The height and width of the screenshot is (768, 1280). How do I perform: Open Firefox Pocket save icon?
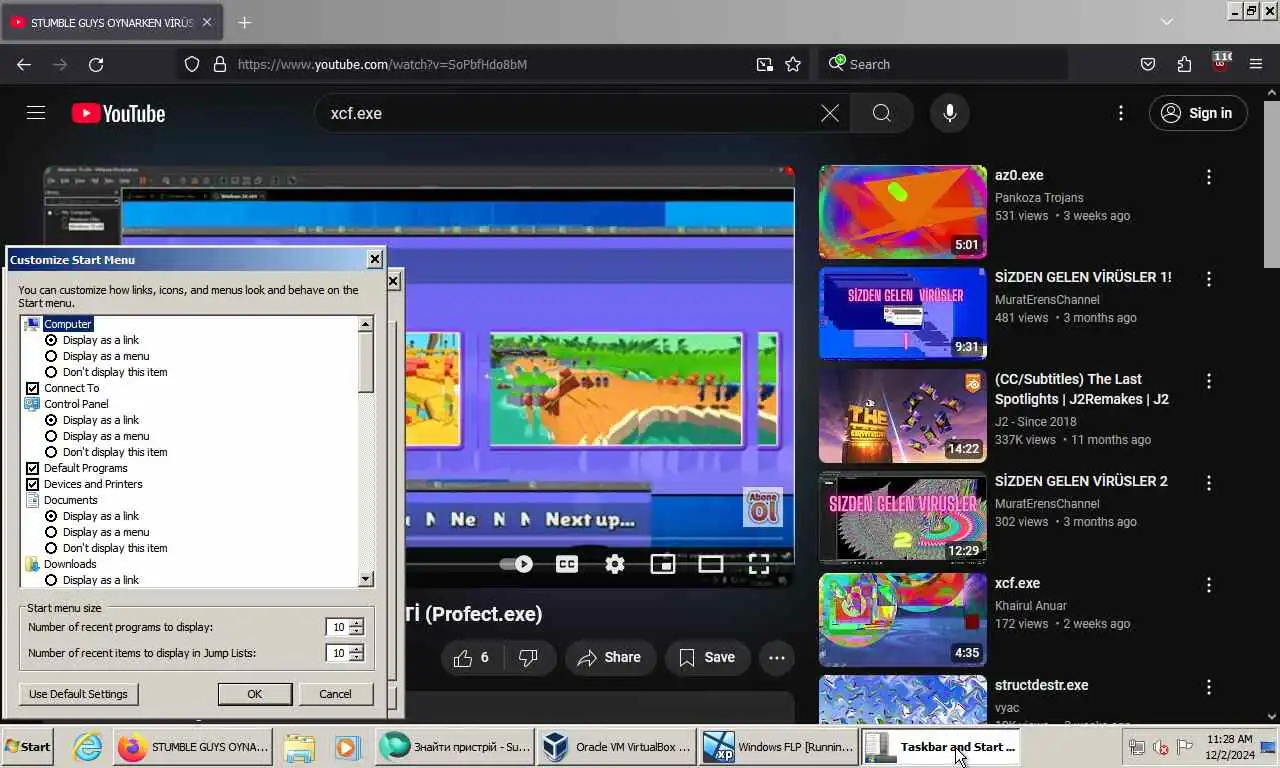(1148, 64)
